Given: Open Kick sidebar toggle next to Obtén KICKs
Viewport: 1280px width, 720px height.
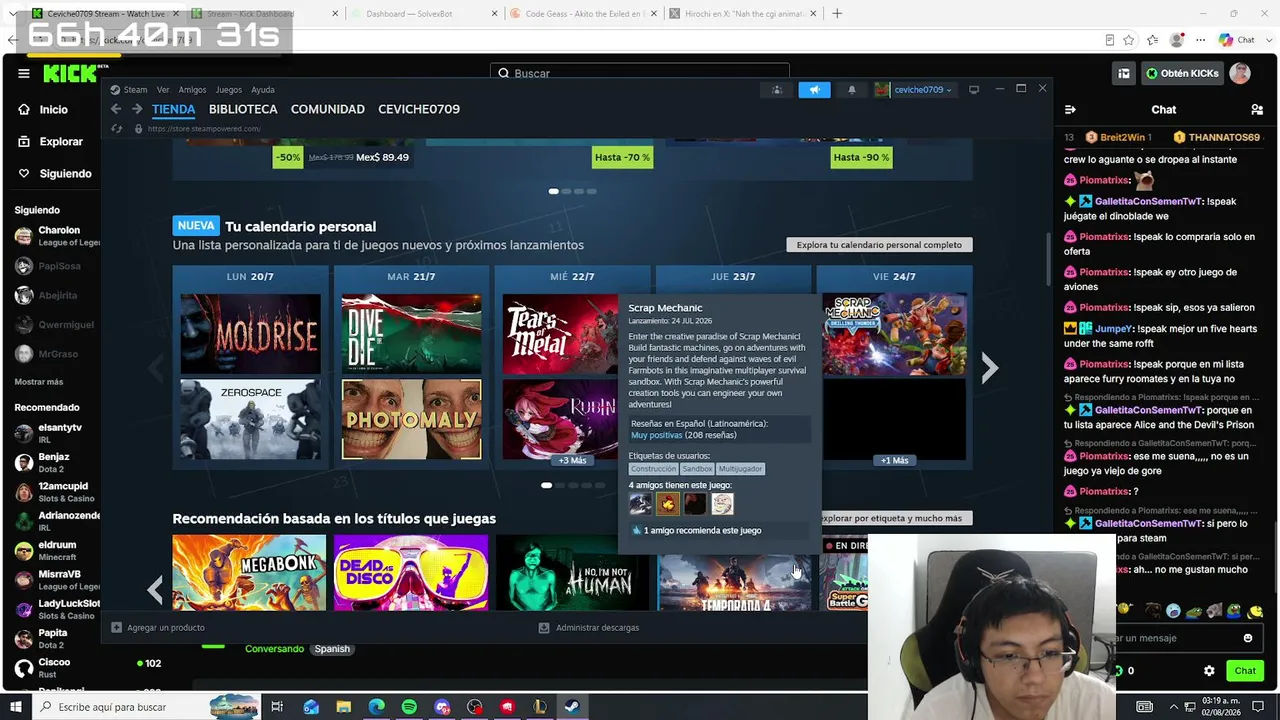Looking at the screenshot, I should [x=1124, y=73].
